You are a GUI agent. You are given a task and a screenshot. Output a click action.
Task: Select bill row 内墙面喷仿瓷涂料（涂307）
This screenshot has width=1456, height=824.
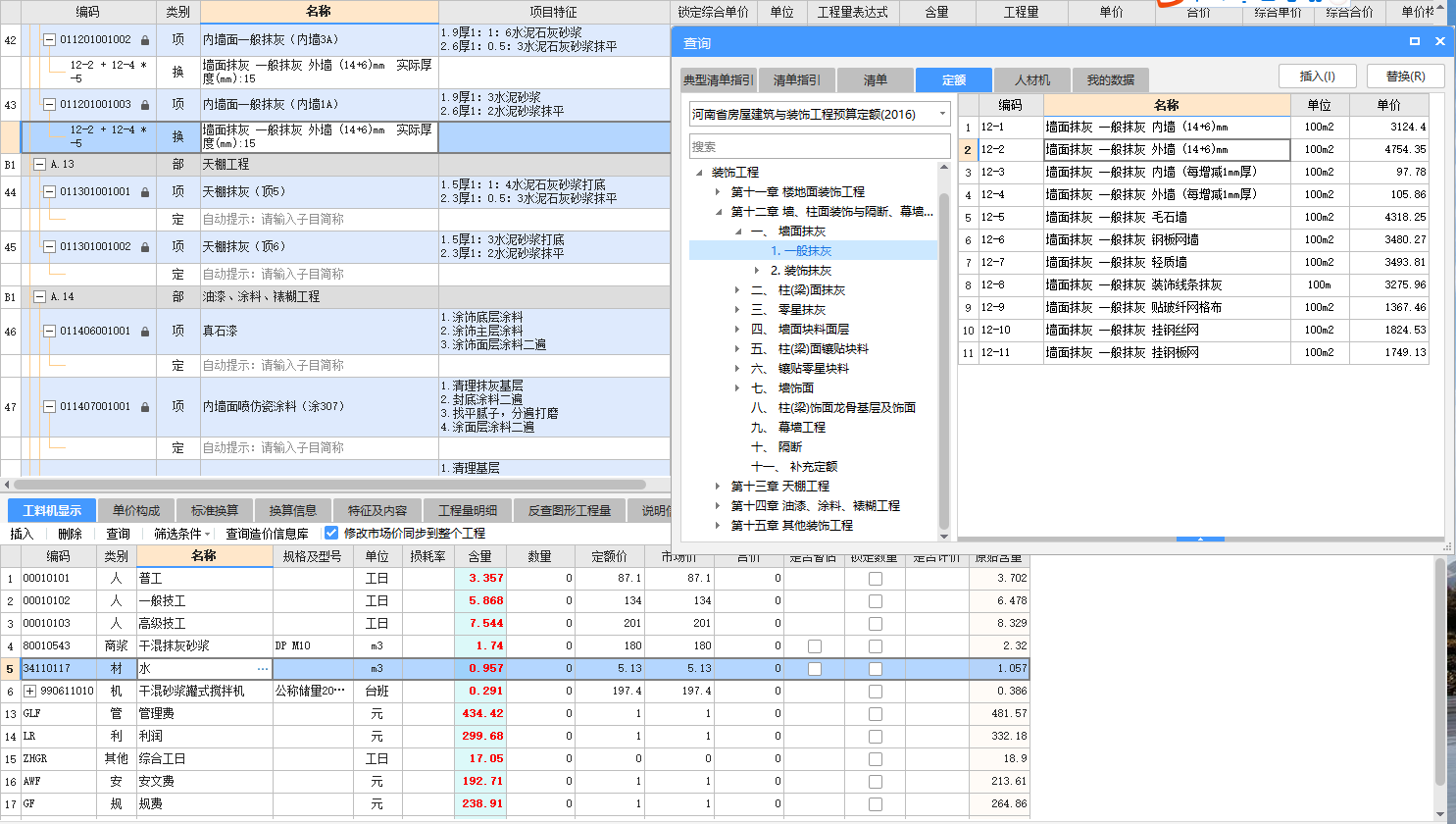coord(319,406)
